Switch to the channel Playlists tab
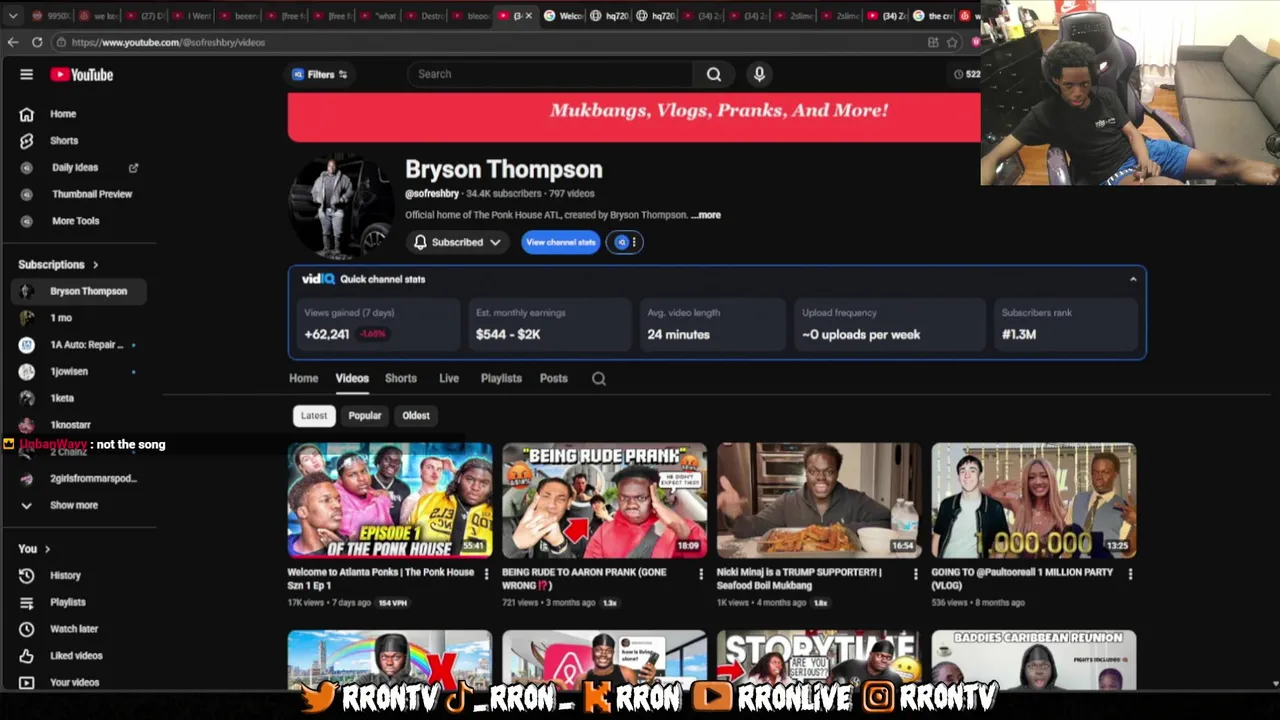Viewport: 1280px width, 720px height. point(501,379)
